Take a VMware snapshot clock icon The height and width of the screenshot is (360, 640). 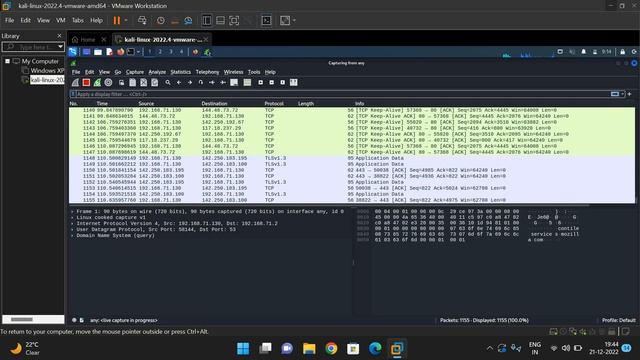click(x=161, y=20)
